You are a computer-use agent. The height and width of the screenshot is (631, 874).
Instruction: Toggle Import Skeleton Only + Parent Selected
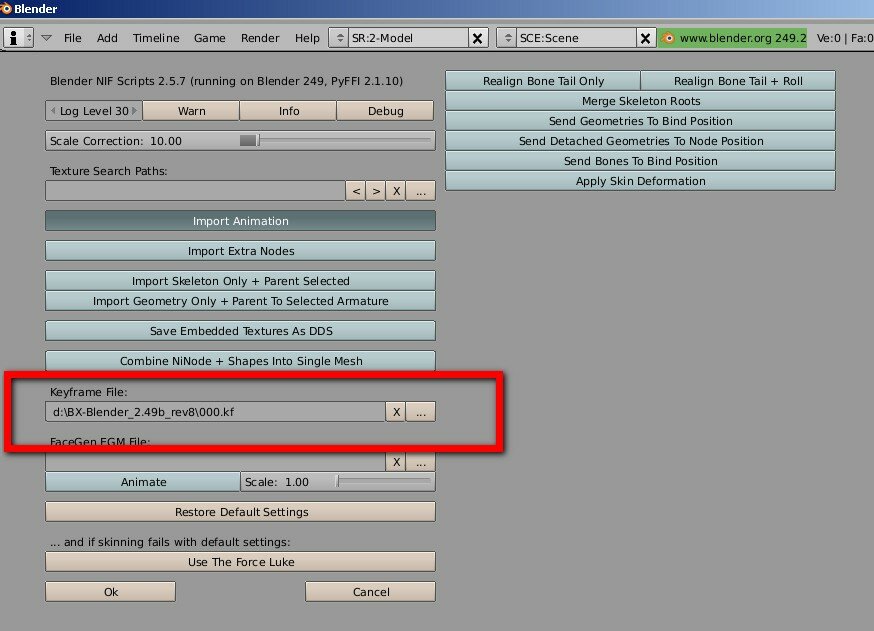pyautogui.click(x=240, y=280)
